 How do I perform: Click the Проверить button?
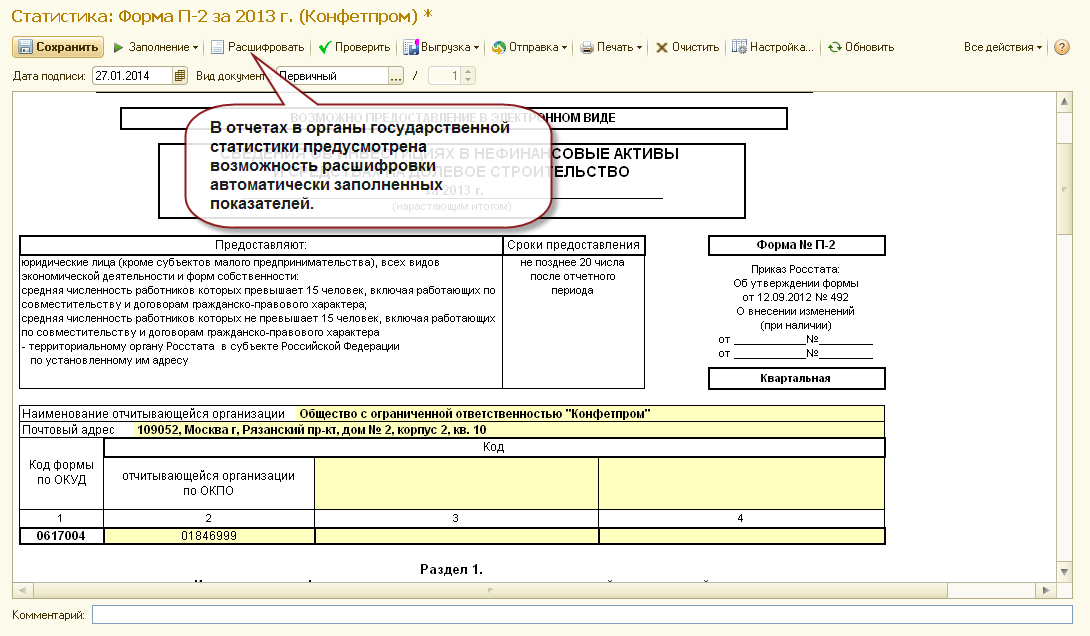point(355,47)
